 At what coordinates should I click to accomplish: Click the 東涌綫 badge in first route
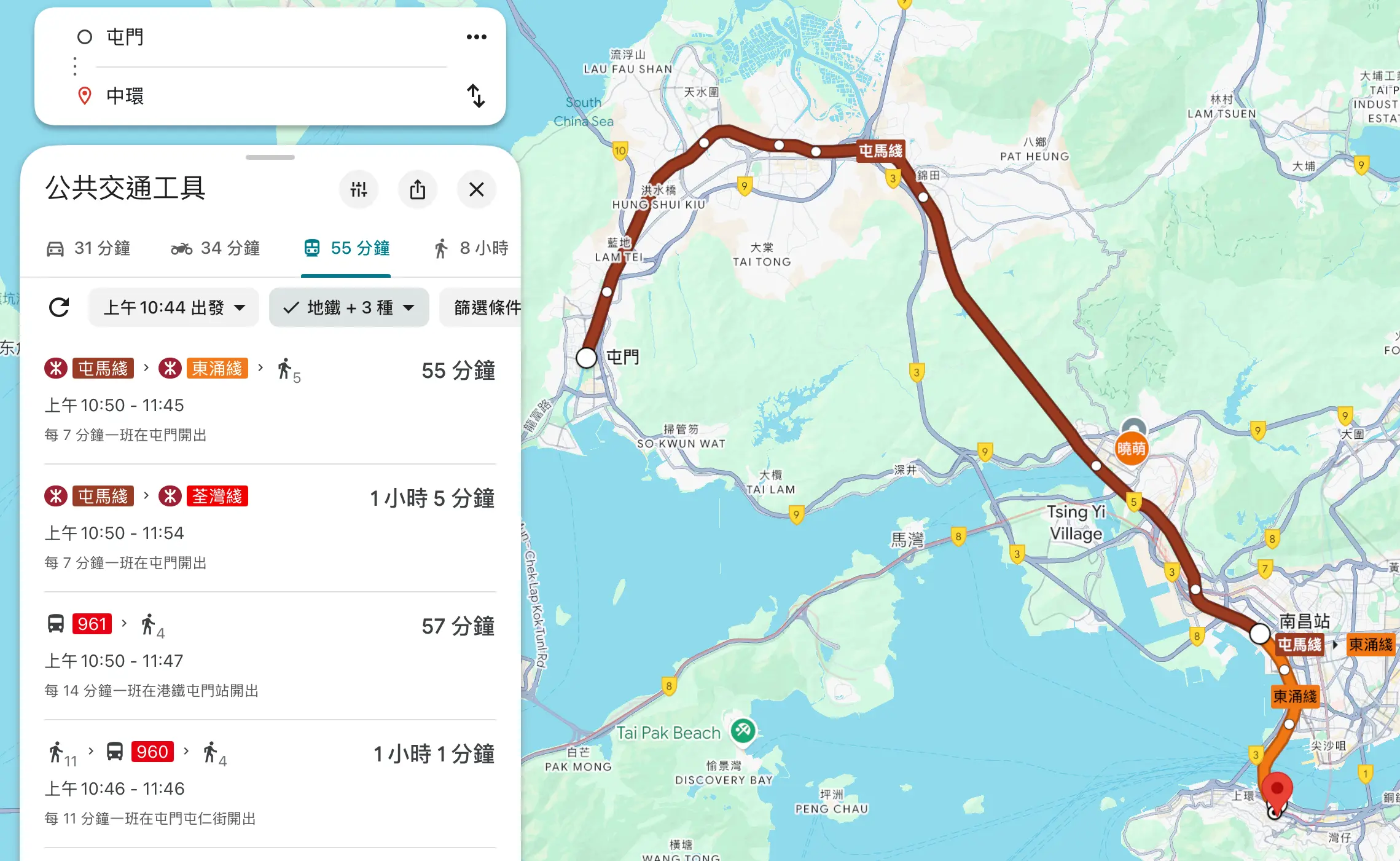click(x=217, y=368)
